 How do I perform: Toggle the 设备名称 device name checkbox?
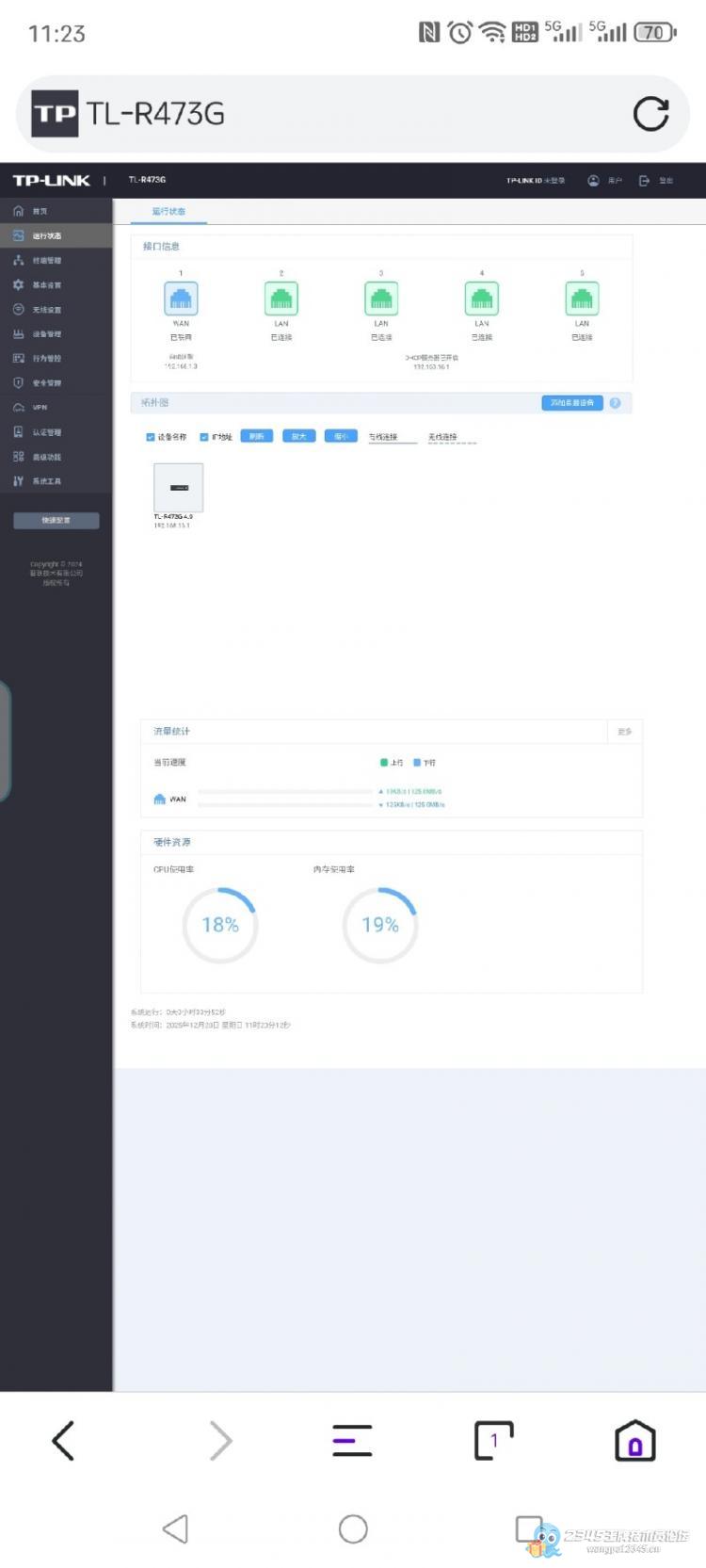click(151, 437)
